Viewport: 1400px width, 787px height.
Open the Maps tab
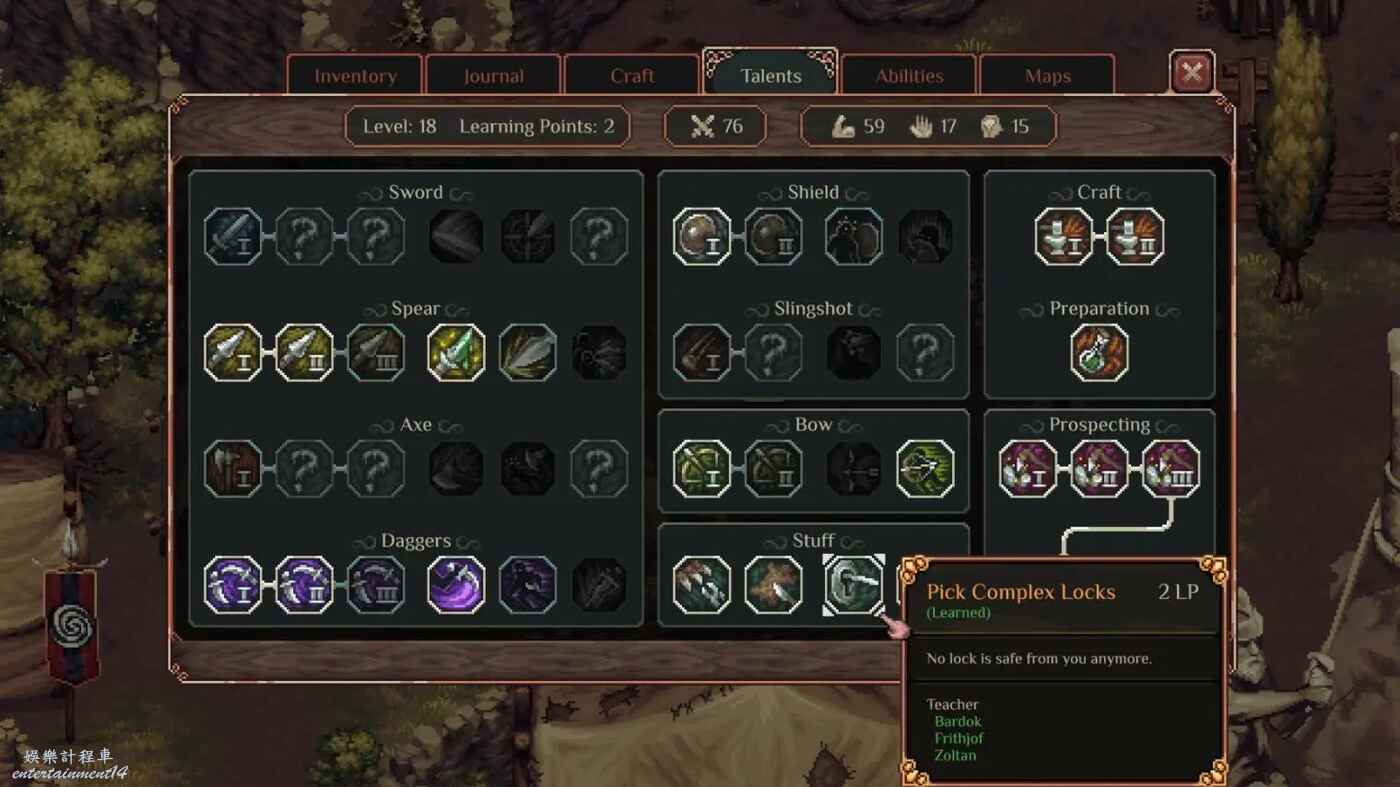tap(1047, 76)
